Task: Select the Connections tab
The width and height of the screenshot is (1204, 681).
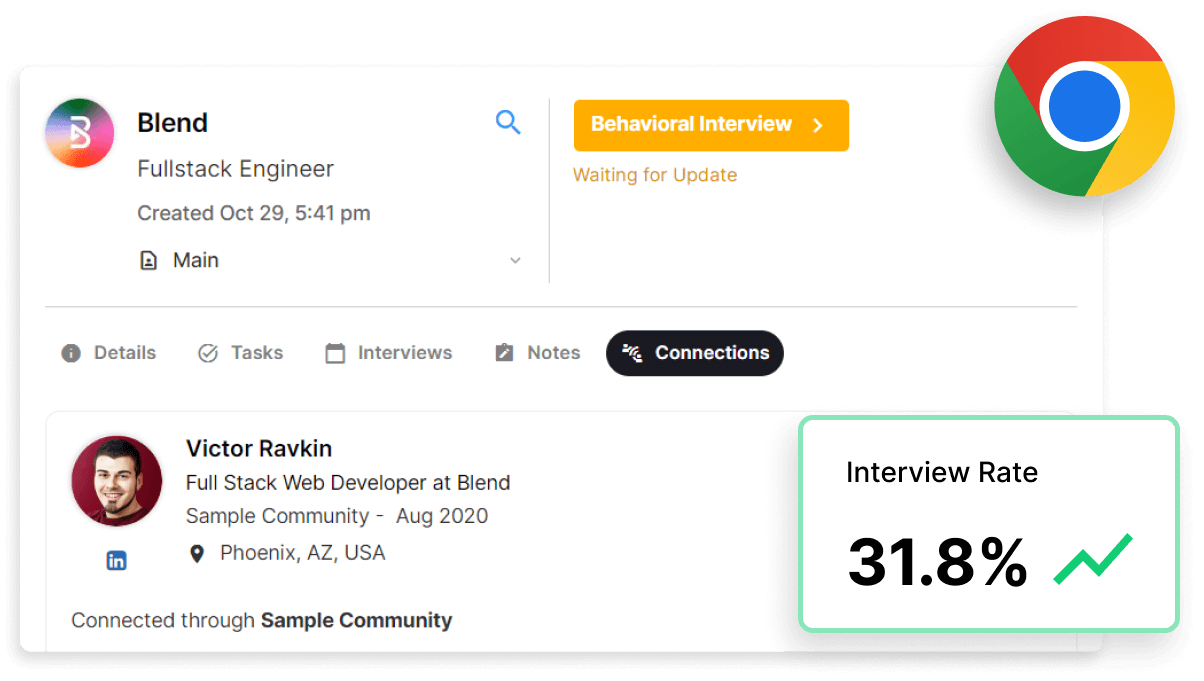Action: pyautogui.click(x=695, y=353)
